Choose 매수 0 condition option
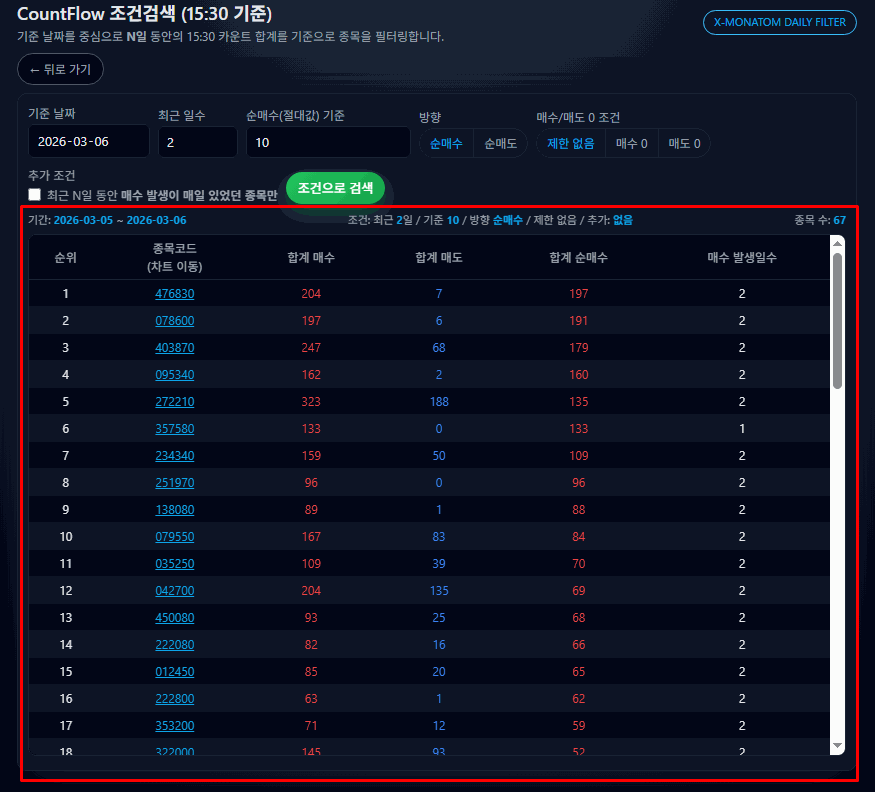875x792 pixels. 631,143
